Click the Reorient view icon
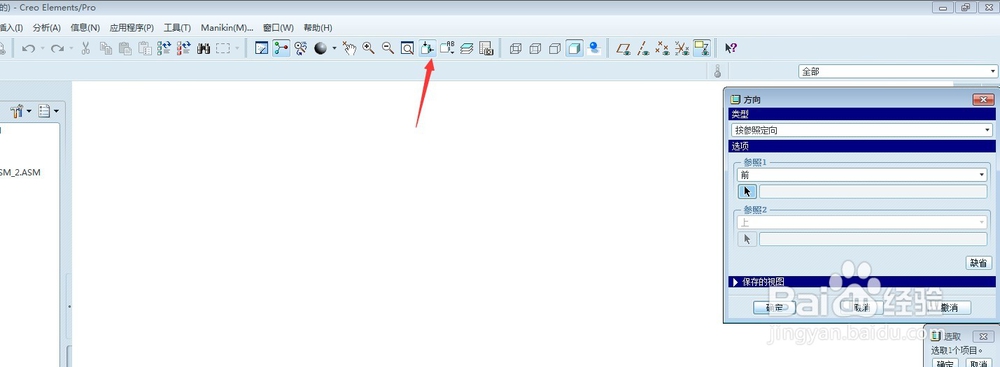 (427, 49)
